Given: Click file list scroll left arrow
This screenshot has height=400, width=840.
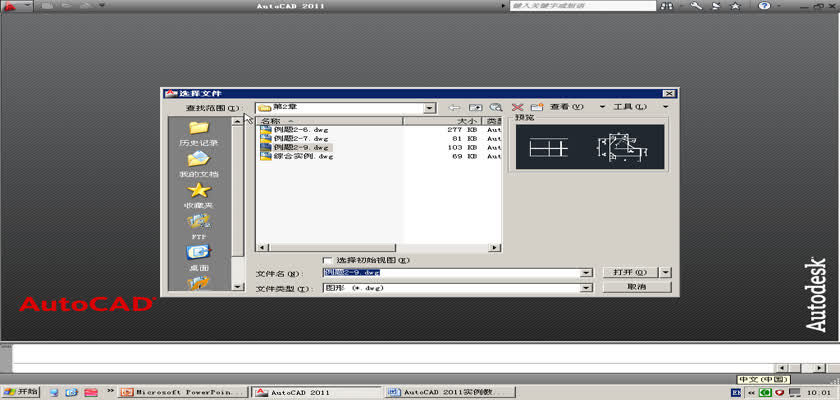Looking at the screenshot, I should [262, 247].
